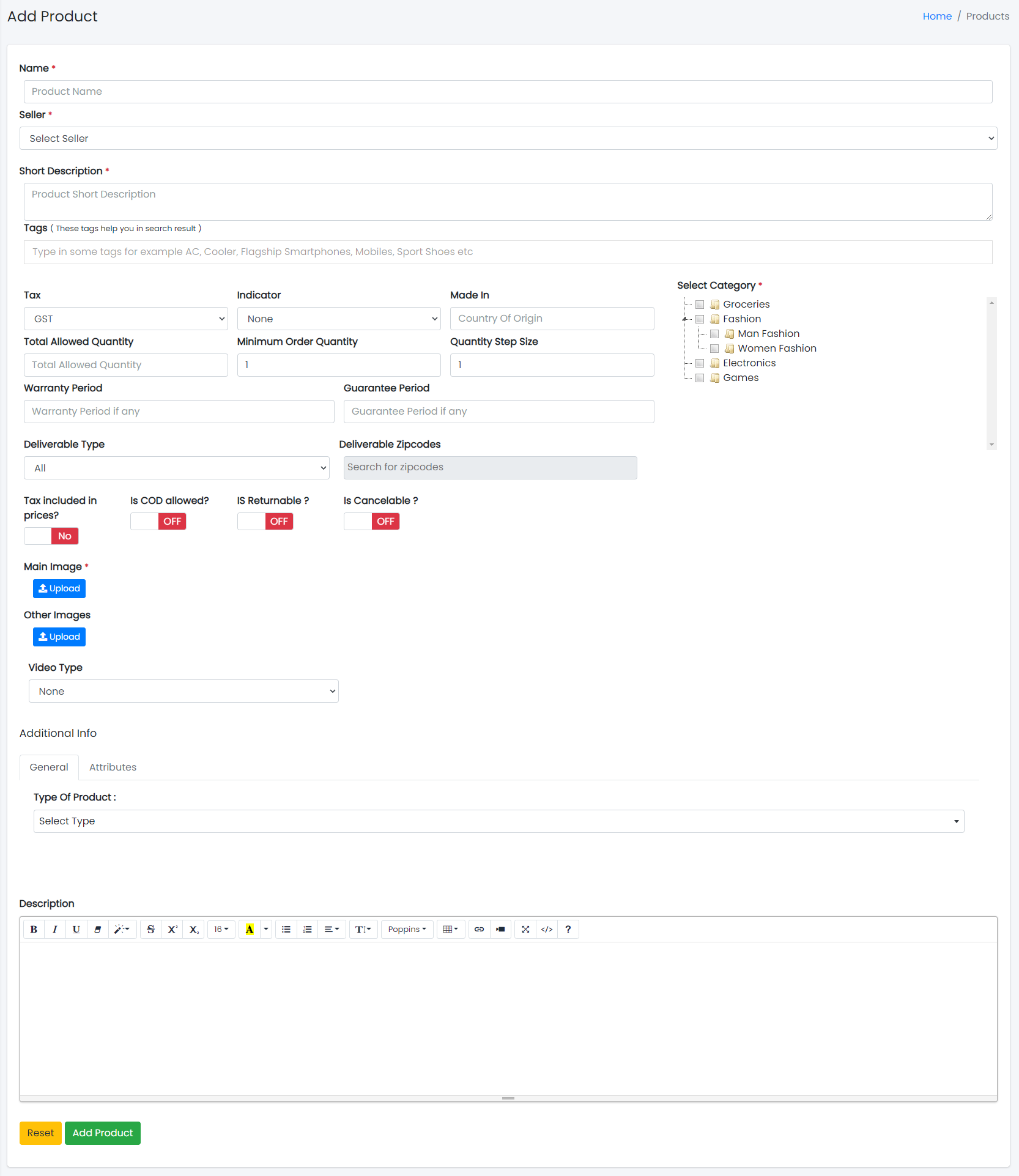Toggle the unordered bullet list
1019x1176 pixels.
click(x=286, y=929)
